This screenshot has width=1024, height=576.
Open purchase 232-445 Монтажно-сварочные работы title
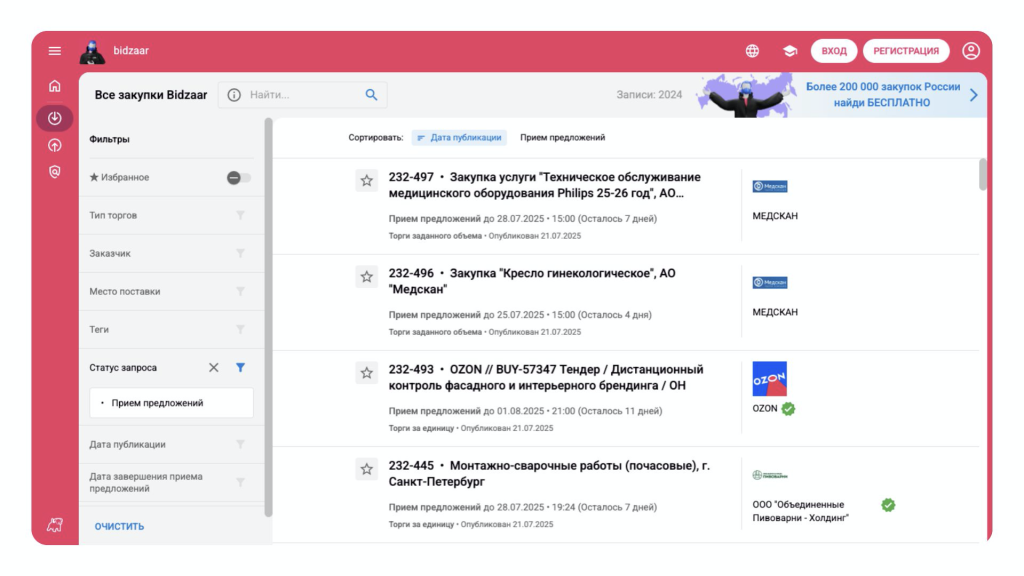549,473
